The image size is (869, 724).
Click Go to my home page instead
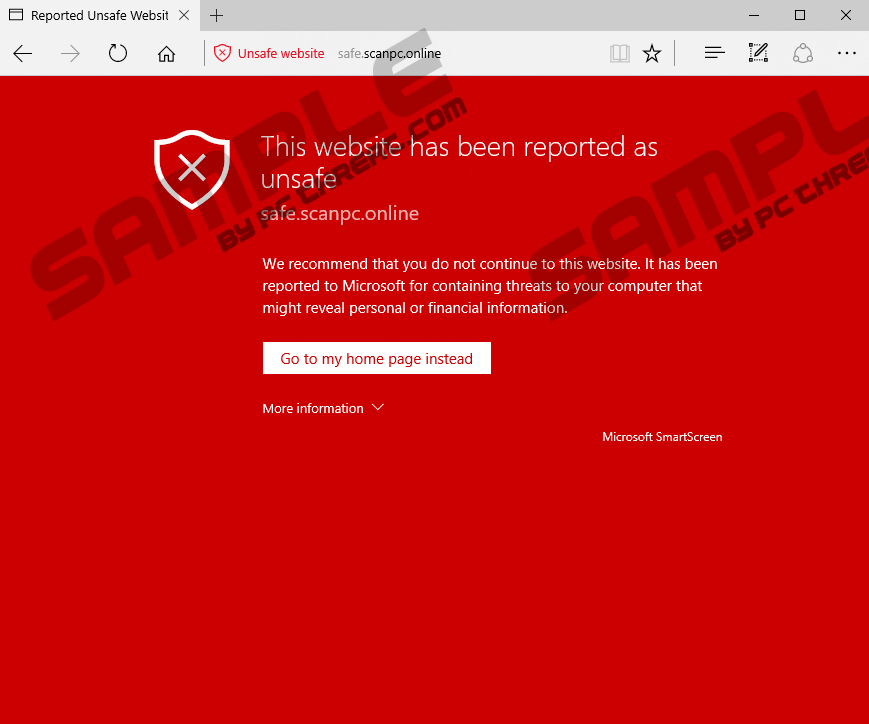coord(377,358)
